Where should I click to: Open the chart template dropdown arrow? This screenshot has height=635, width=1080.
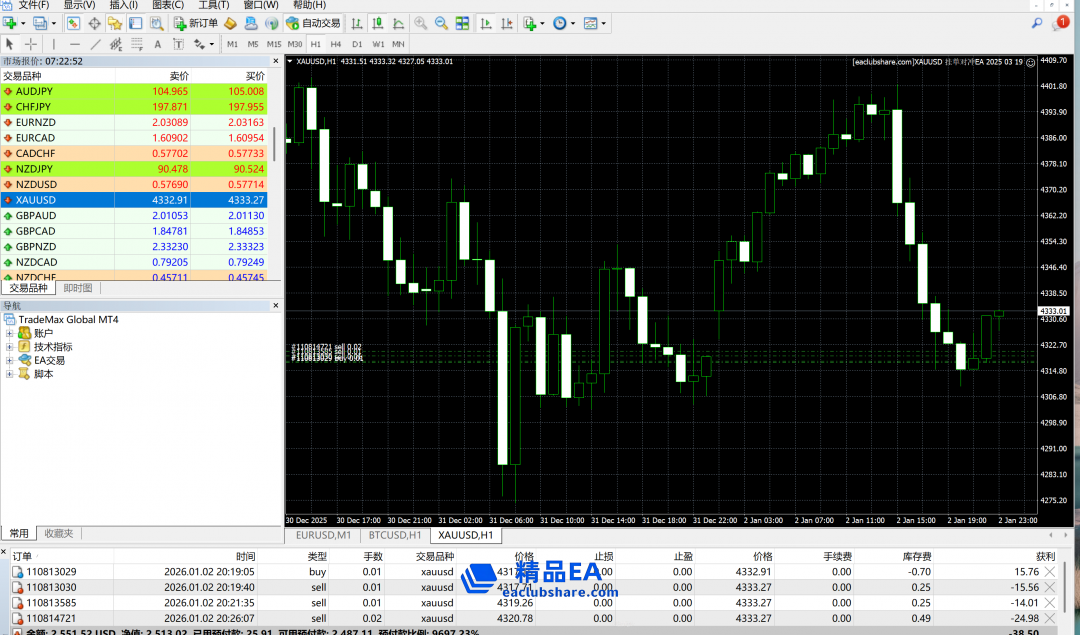point(604,23)
